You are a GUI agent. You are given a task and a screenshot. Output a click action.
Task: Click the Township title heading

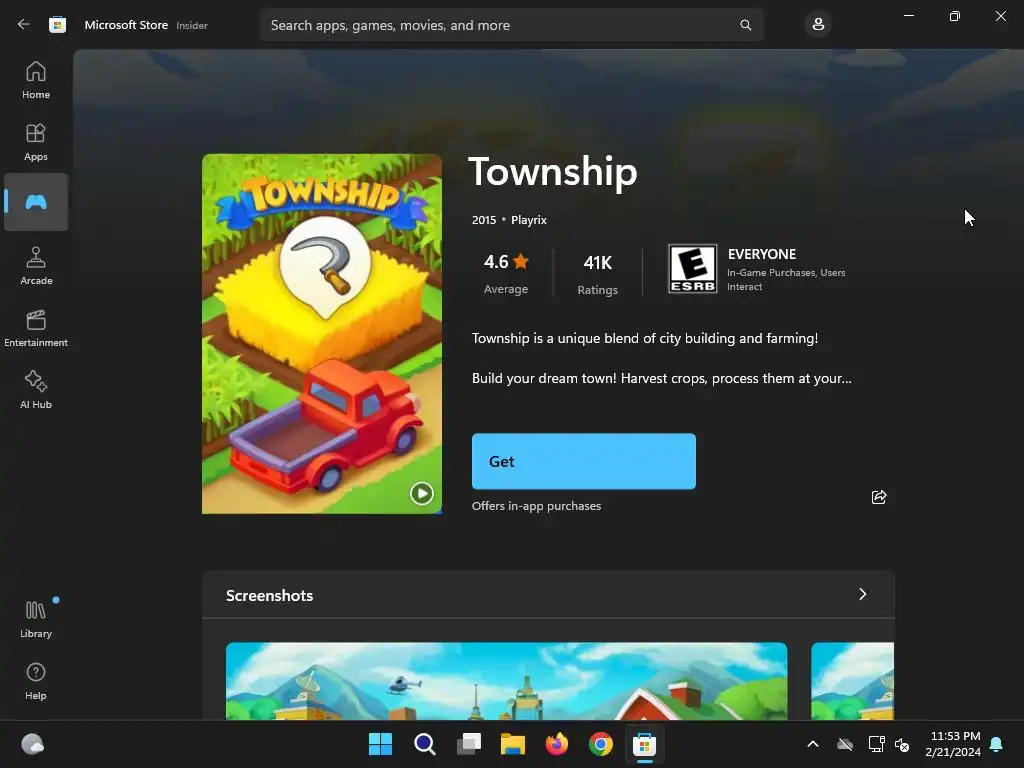[x=552, y=172]
